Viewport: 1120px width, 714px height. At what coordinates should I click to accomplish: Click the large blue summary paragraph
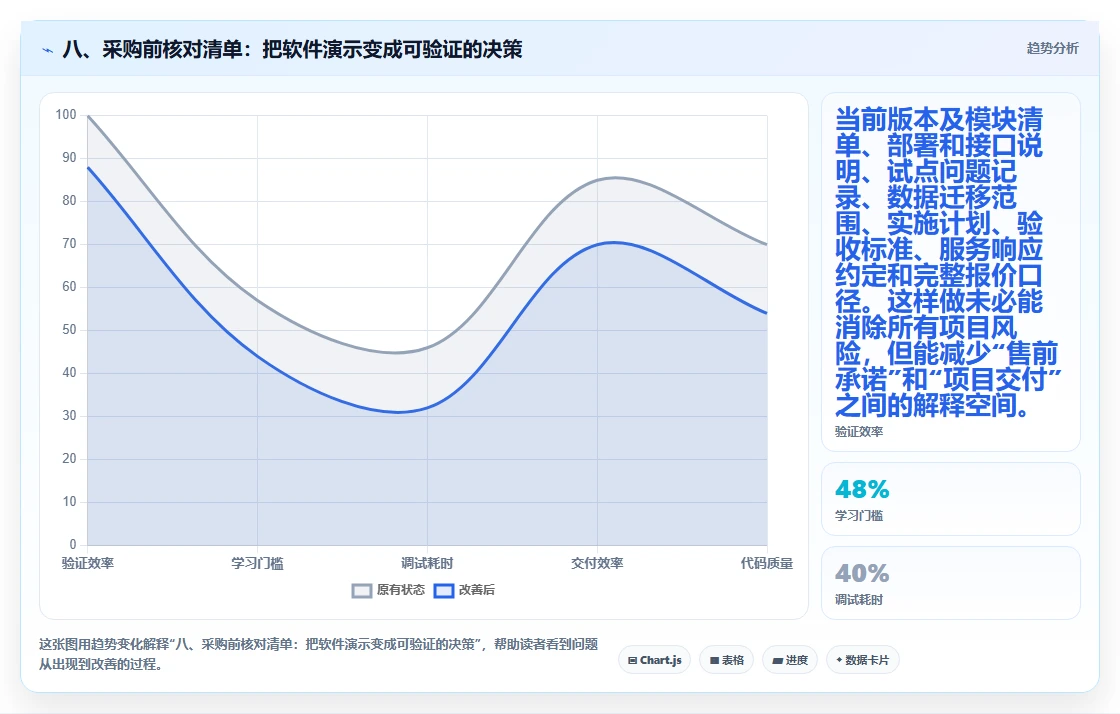point(947,262)
